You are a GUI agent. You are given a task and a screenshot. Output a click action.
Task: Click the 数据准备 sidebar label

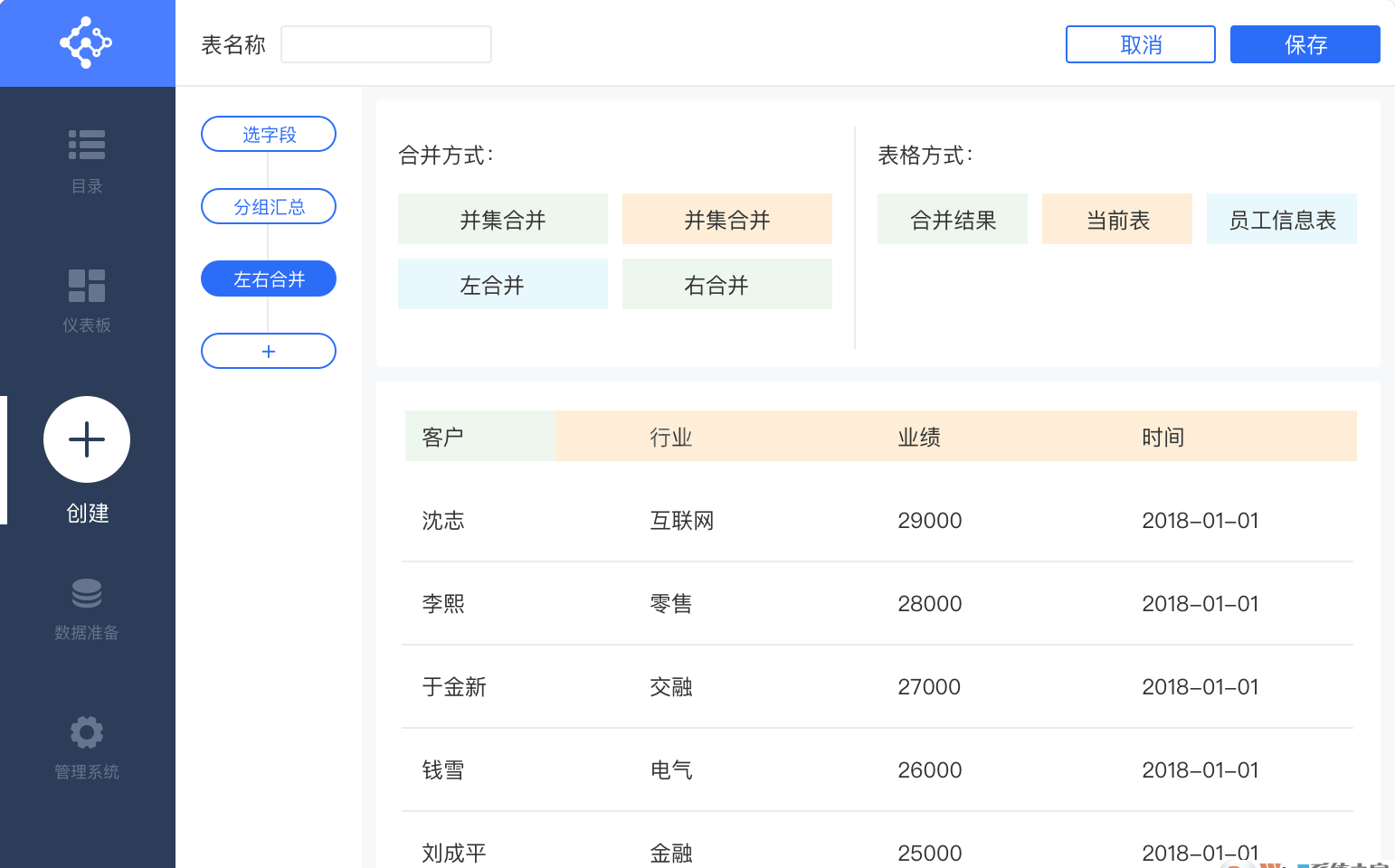(x=87, y=633)
